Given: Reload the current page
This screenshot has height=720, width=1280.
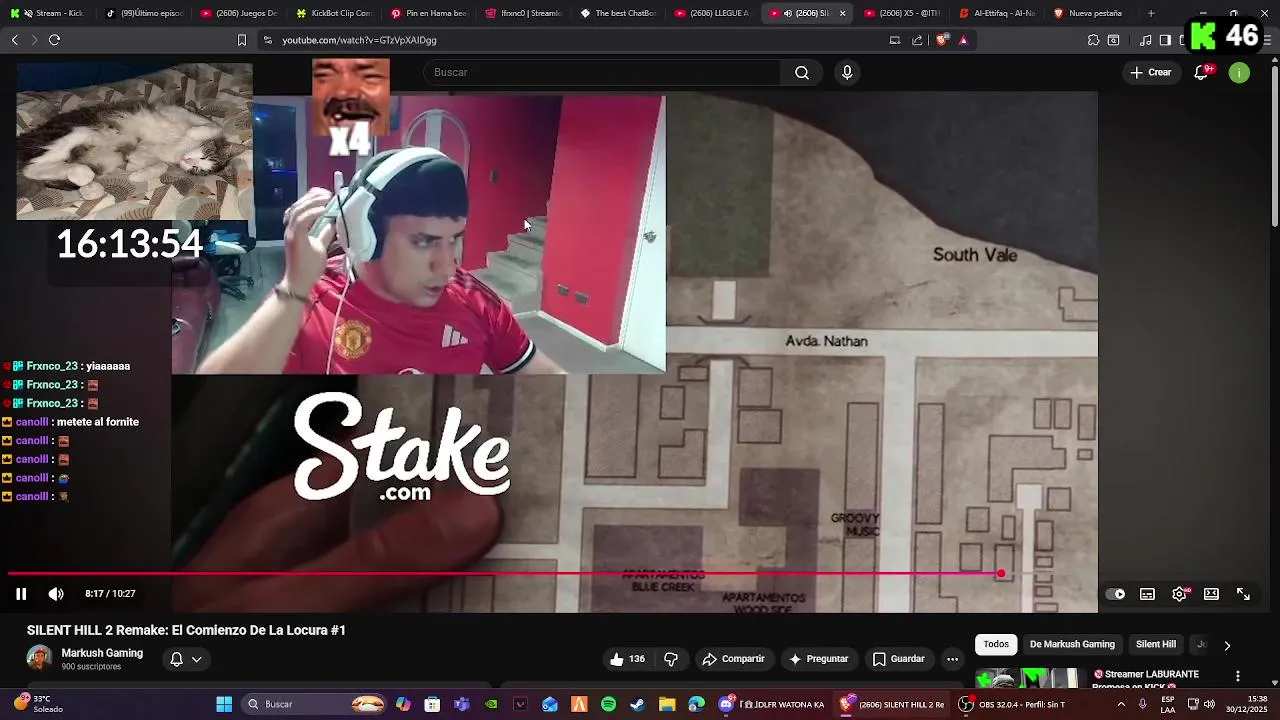Looking at the screenshot, I should pyautogui.click(x=54, y=40).
